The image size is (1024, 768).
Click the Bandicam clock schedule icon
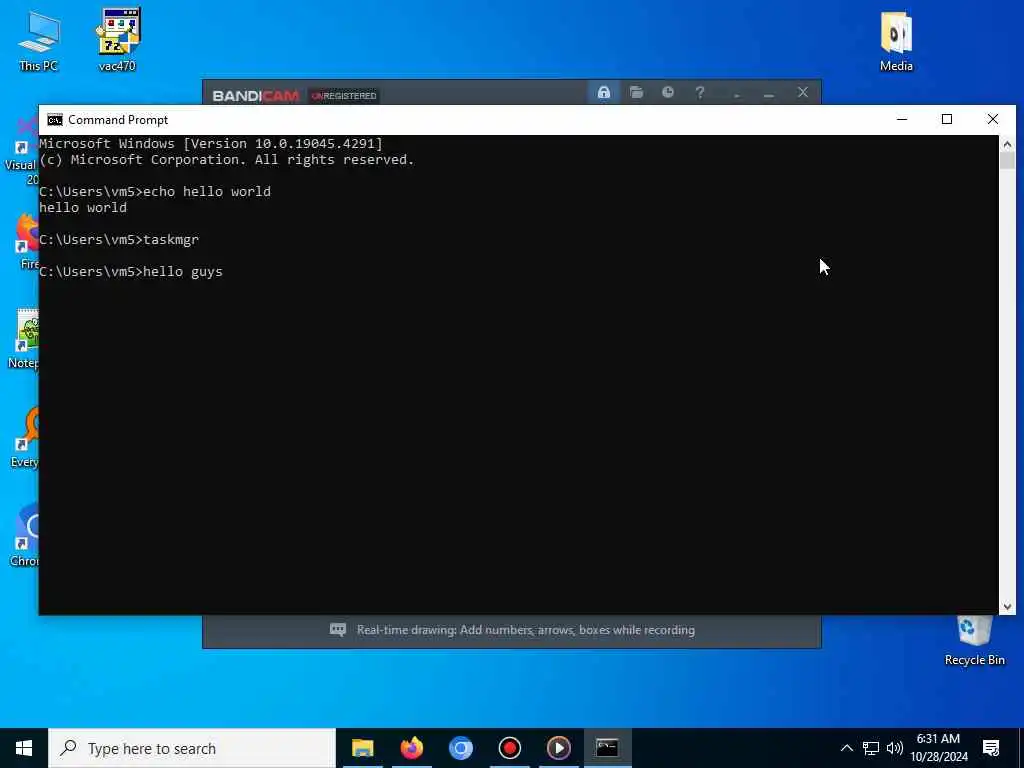point(667,92)
